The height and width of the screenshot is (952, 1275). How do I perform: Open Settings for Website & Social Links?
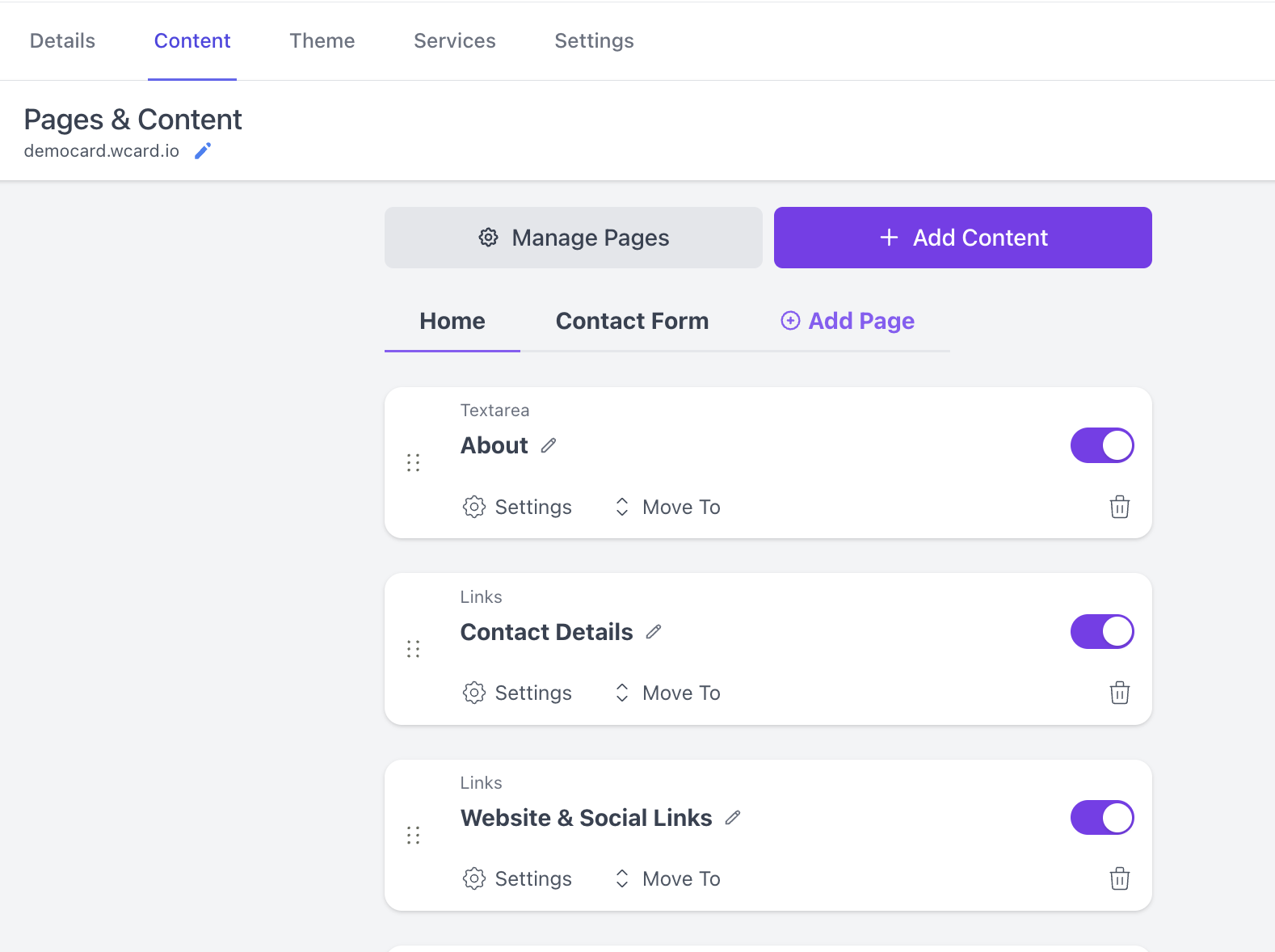pos(517,878)
